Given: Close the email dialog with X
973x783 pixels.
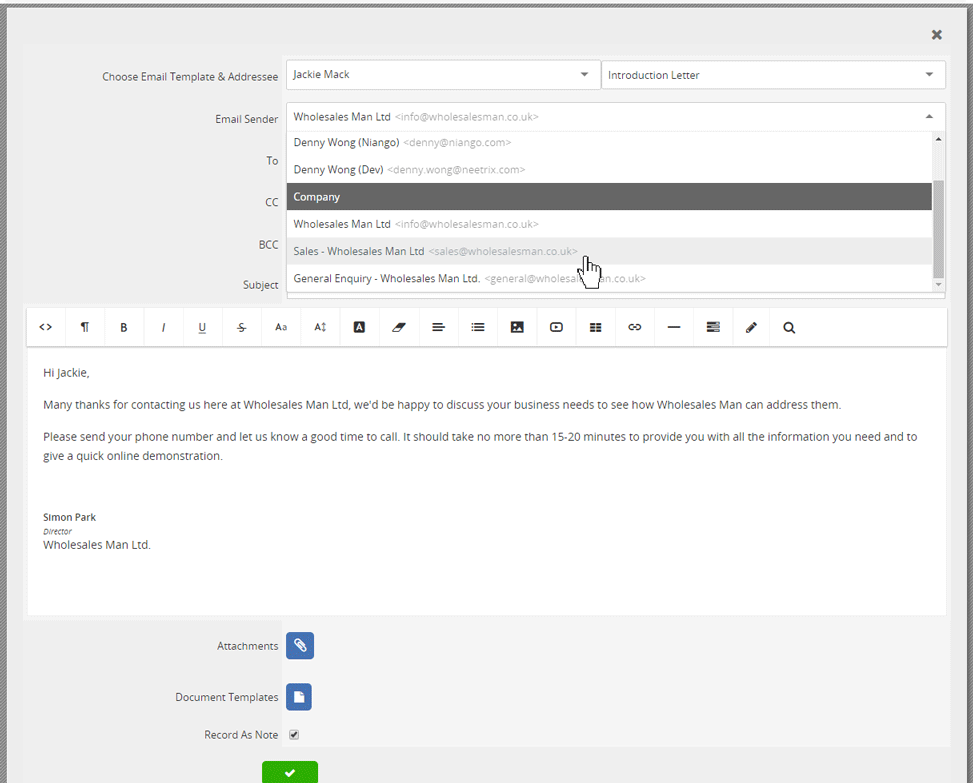Looking at the screenshot, I should 937,35.
